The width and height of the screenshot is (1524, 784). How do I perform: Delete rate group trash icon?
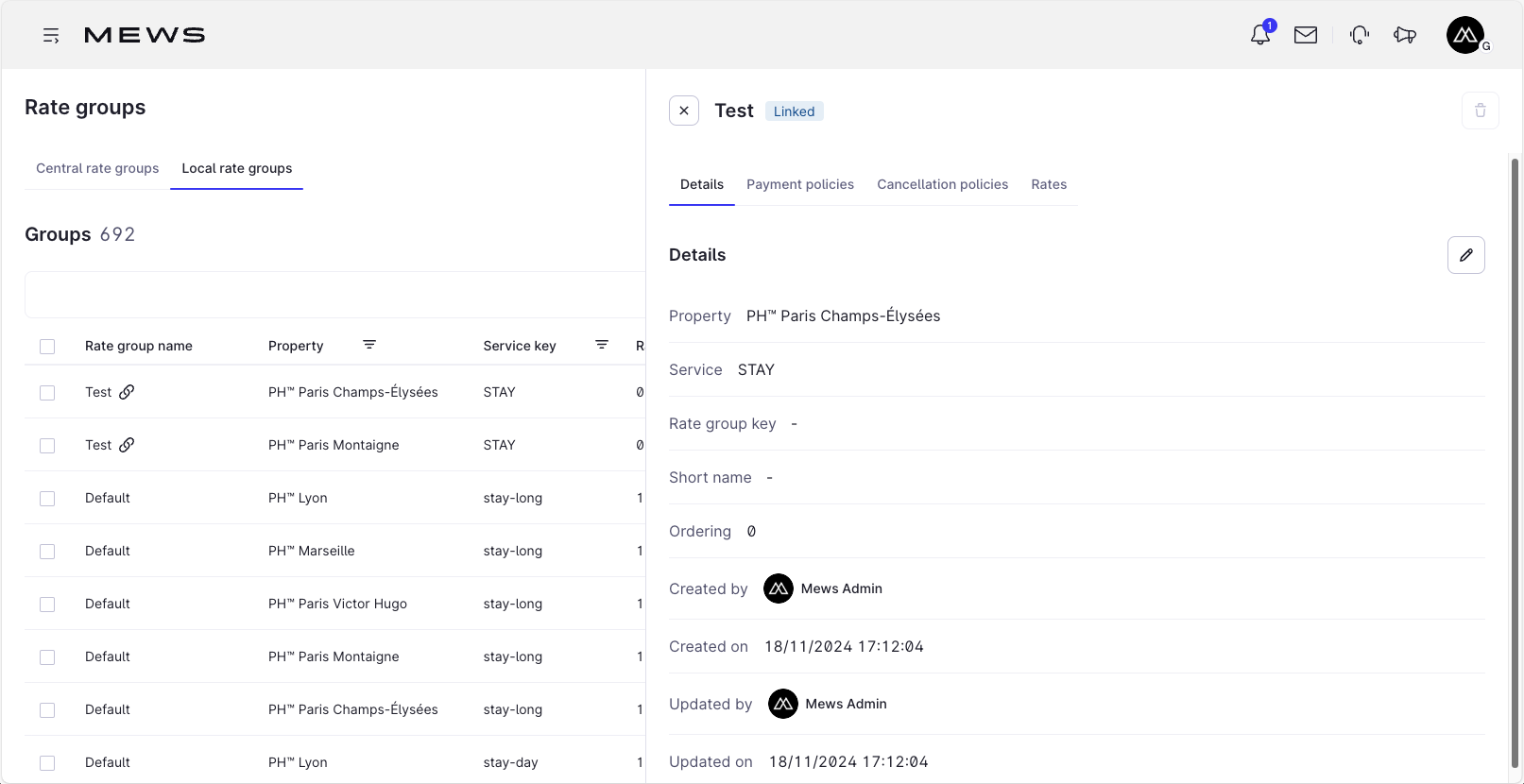(x=1481, y=111)
